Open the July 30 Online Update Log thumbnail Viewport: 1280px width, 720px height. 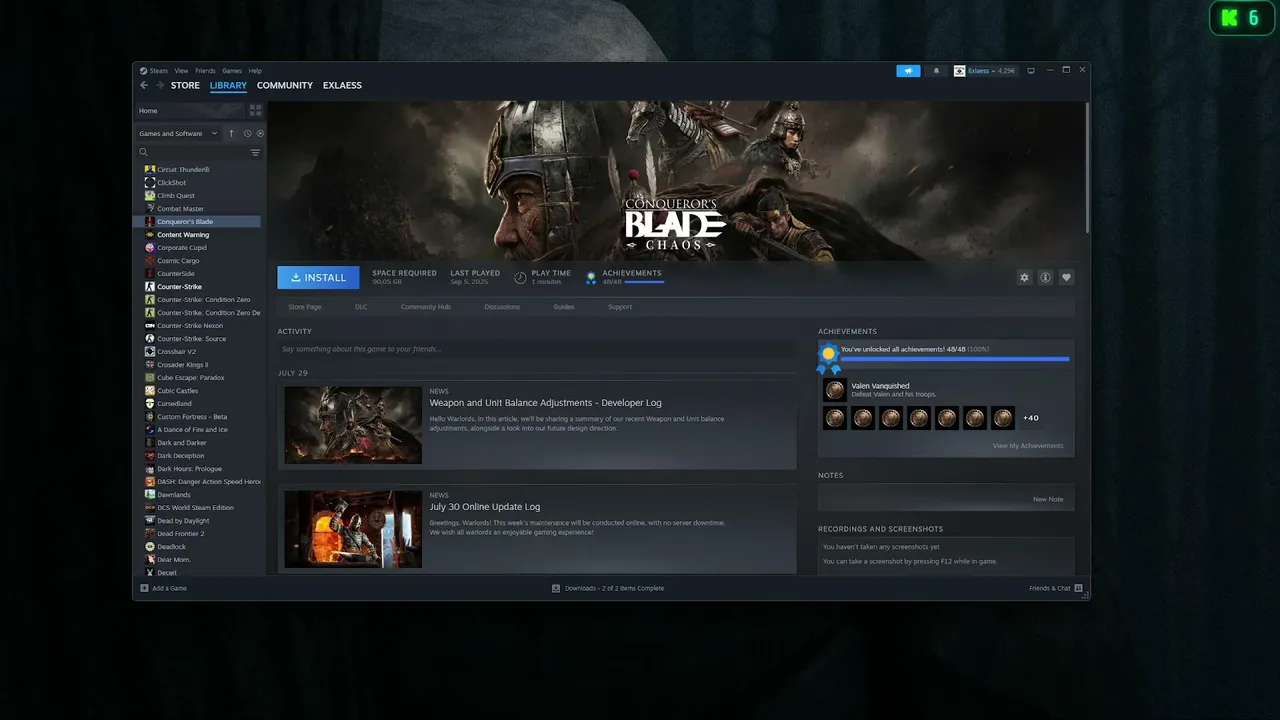pyautogui.click(x=353, y=529)
